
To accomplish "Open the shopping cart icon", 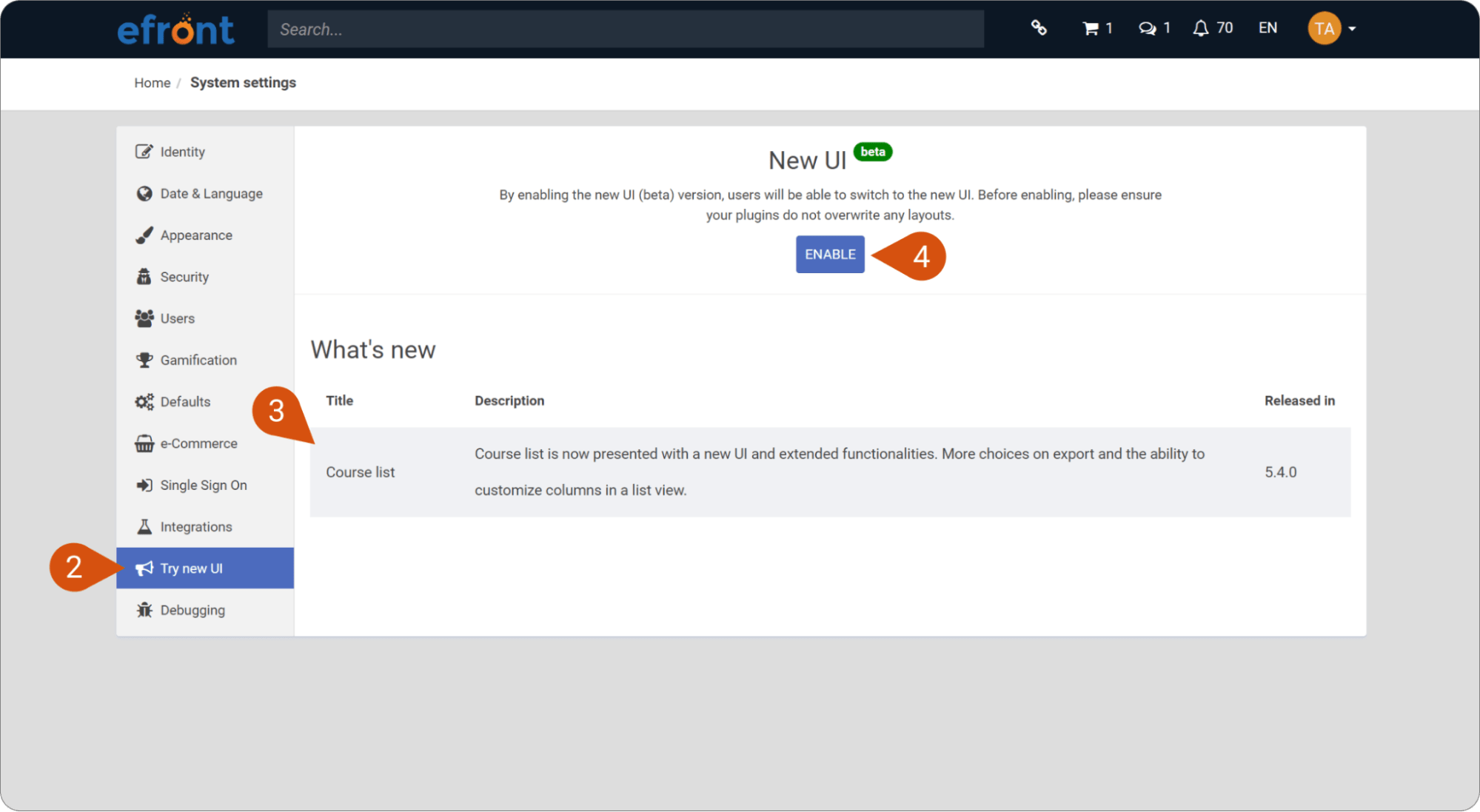I will point(1090,29).
